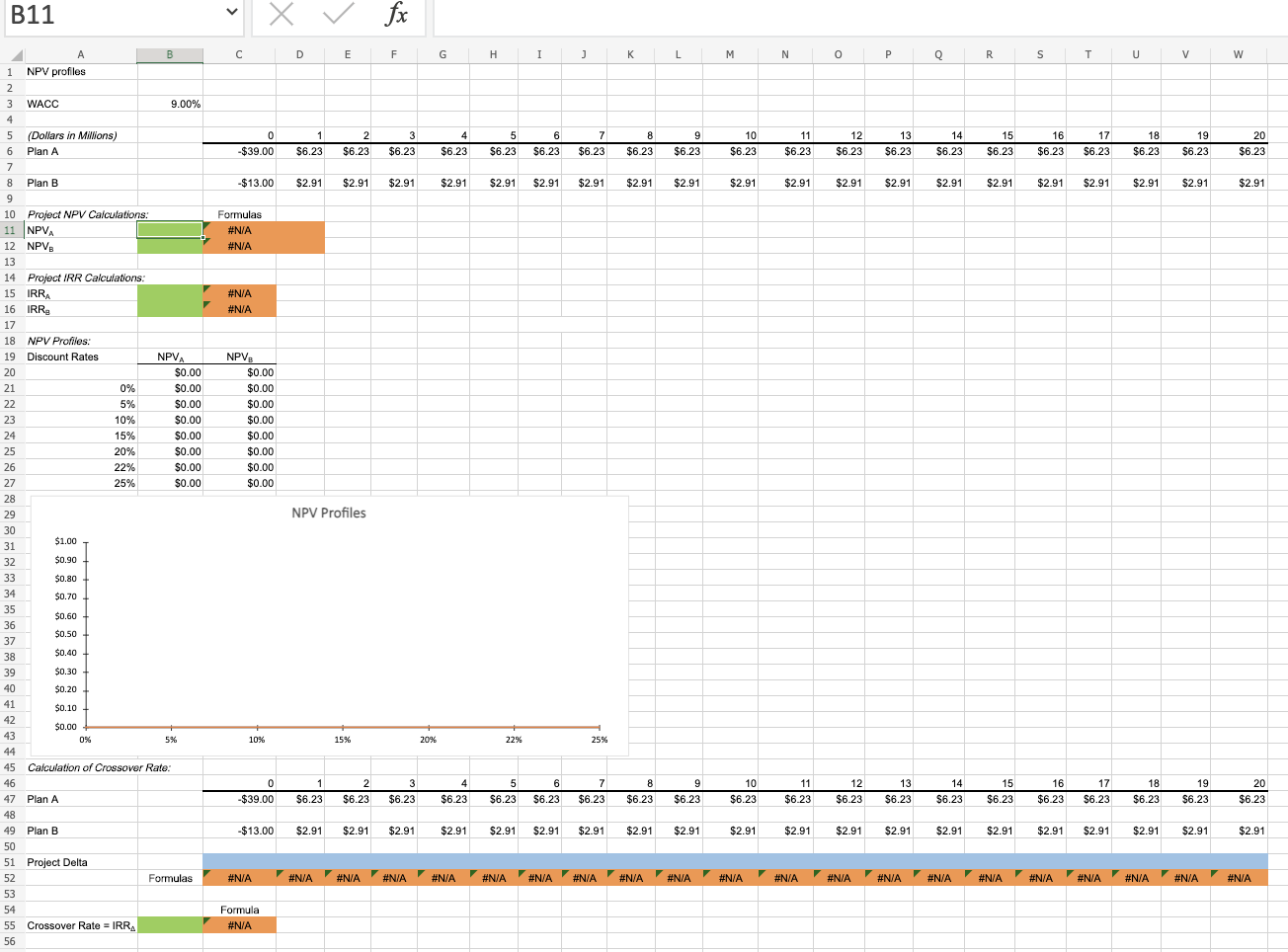Select year 20 header cell in row 5
Image resolution: width=1288 pixels, height=952 pixels.
point(1239,135)
